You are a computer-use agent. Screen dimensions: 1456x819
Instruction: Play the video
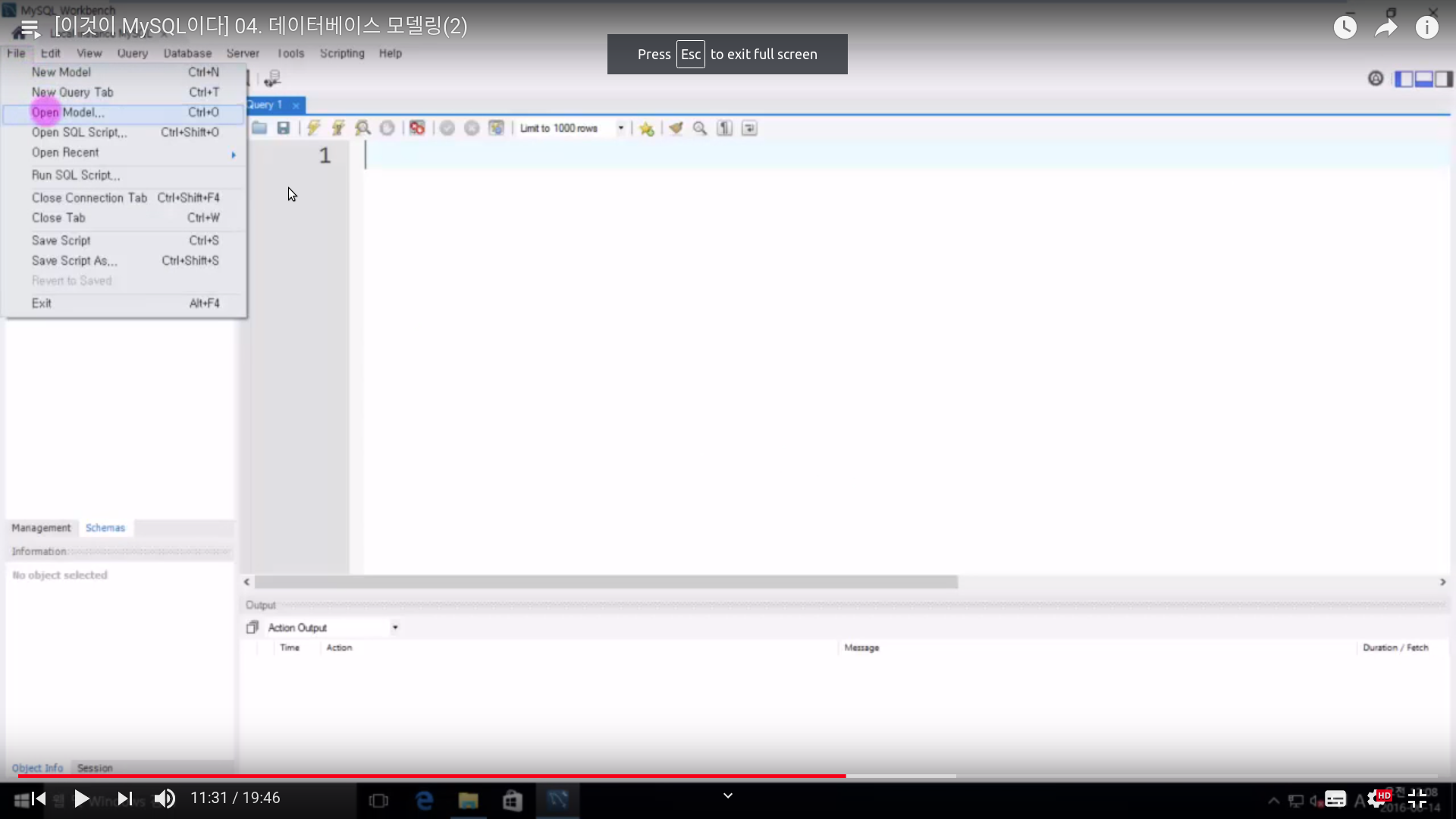pos(81,799)
